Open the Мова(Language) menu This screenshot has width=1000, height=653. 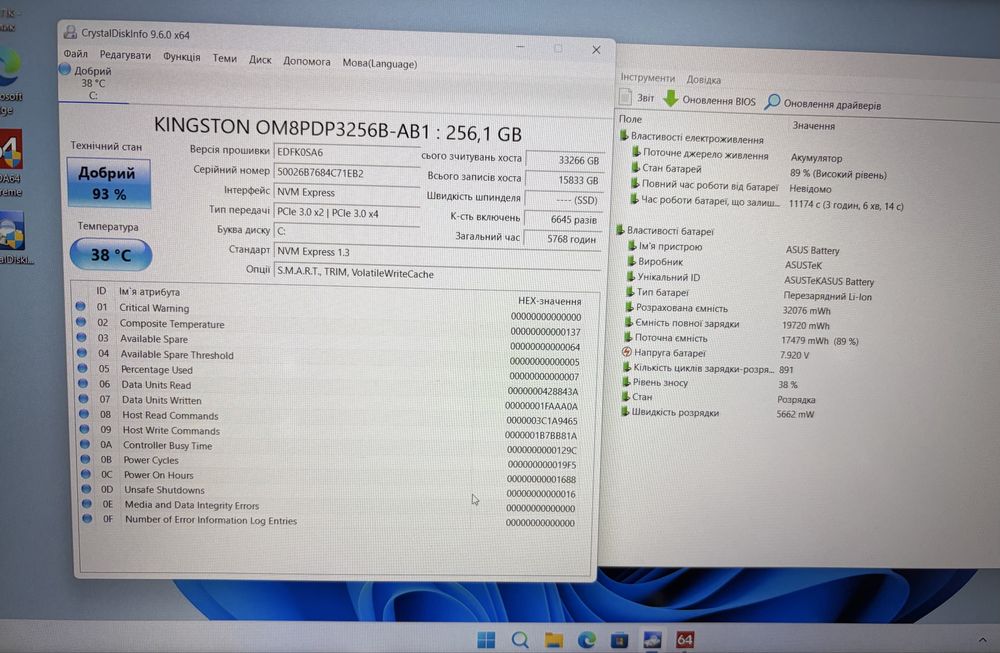379,63
